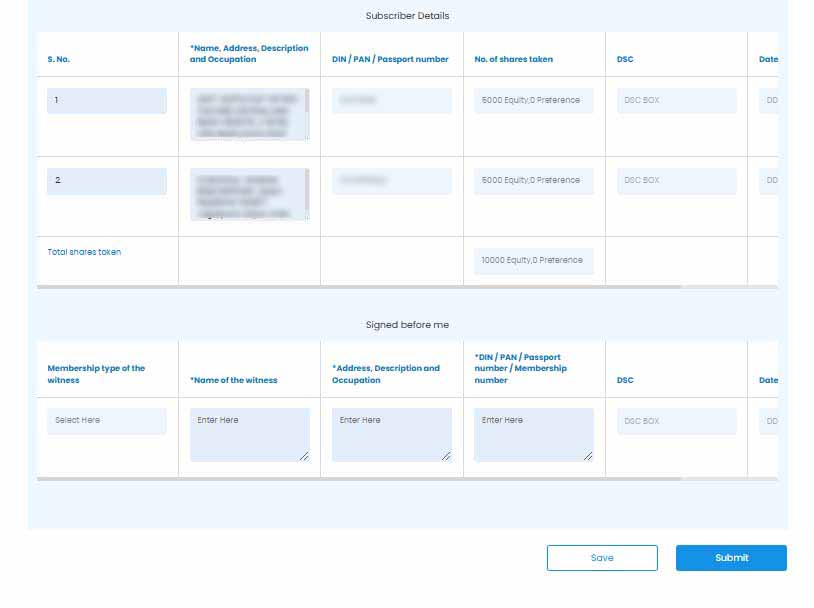Click the DIN / PAN field for subscriber 2
Image resolution: width=814 pixels, height=608 pixels.
(391, 181)
